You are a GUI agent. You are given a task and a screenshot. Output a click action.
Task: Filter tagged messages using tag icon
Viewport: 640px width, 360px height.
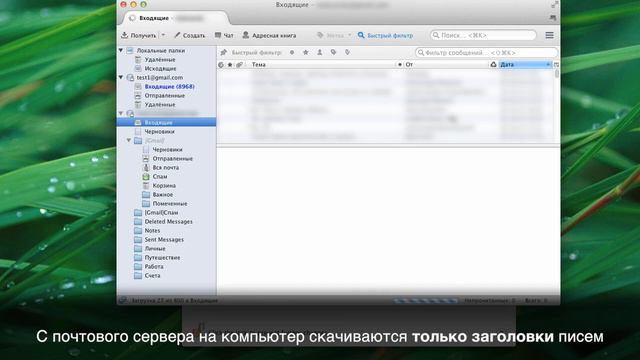pyautogui.click(x=333, y=52)
